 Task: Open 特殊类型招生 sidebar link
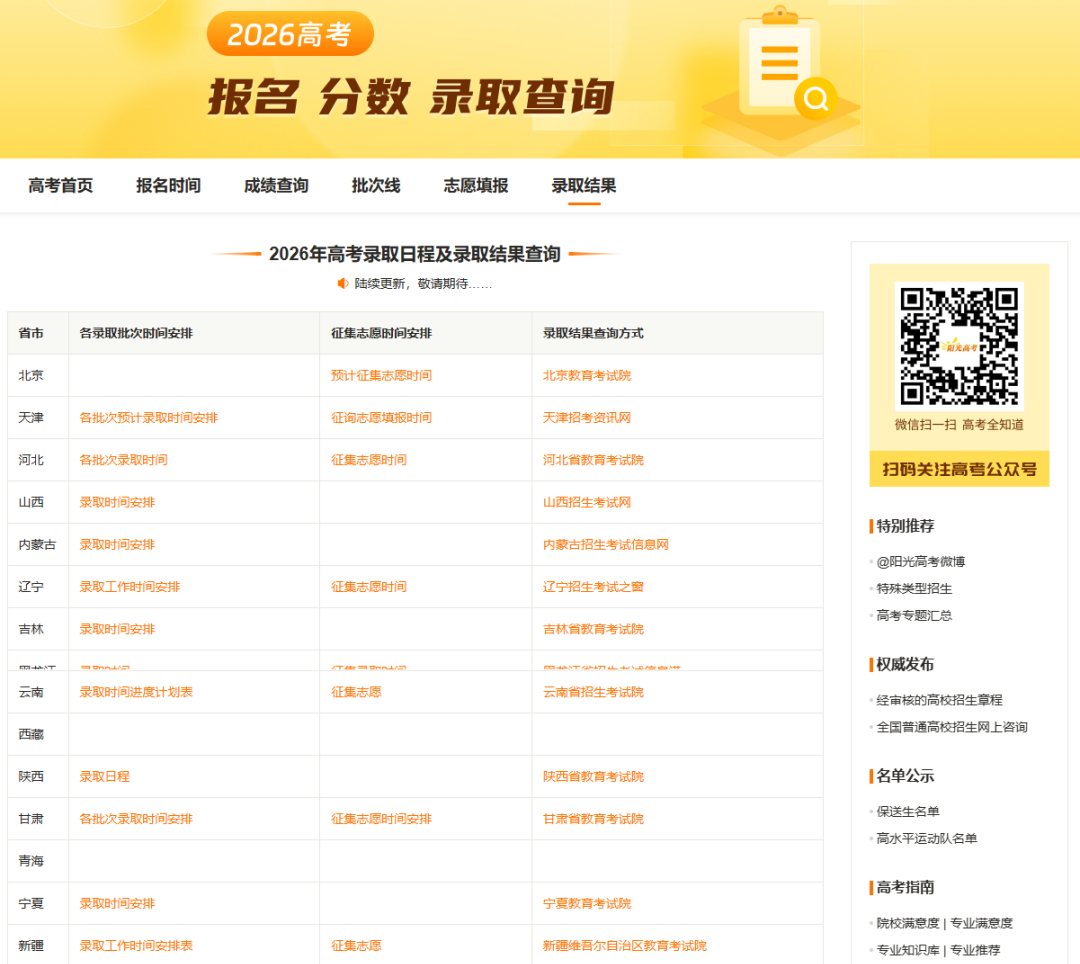click(x=914, y=589)
